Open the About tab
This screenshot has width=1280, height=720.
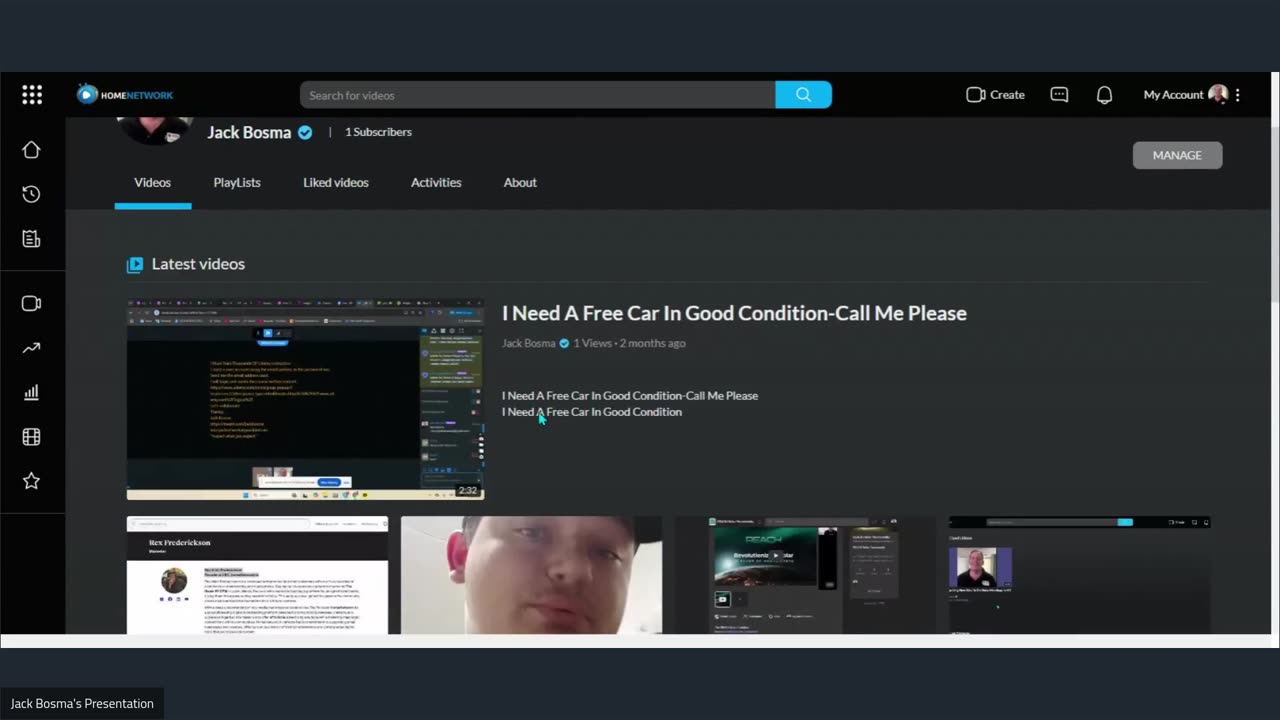(520, 182)
